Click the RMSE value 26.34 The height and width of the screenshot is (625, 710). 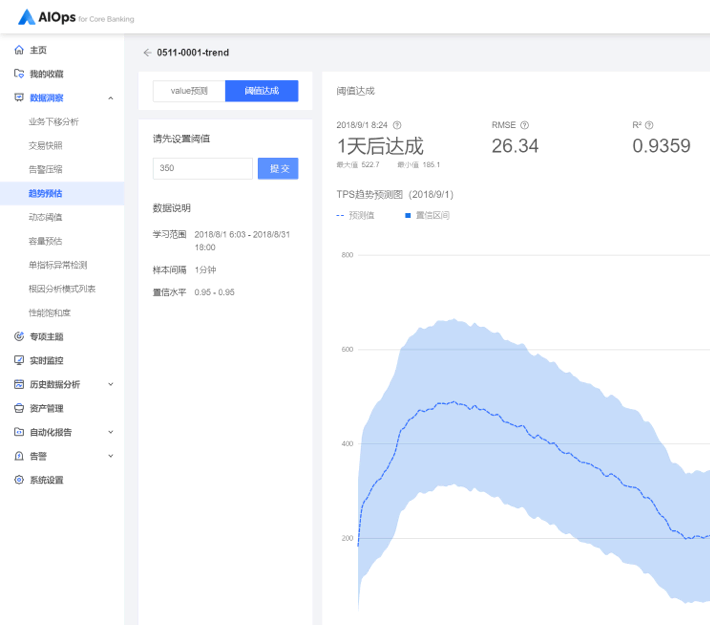click(515, 146)
